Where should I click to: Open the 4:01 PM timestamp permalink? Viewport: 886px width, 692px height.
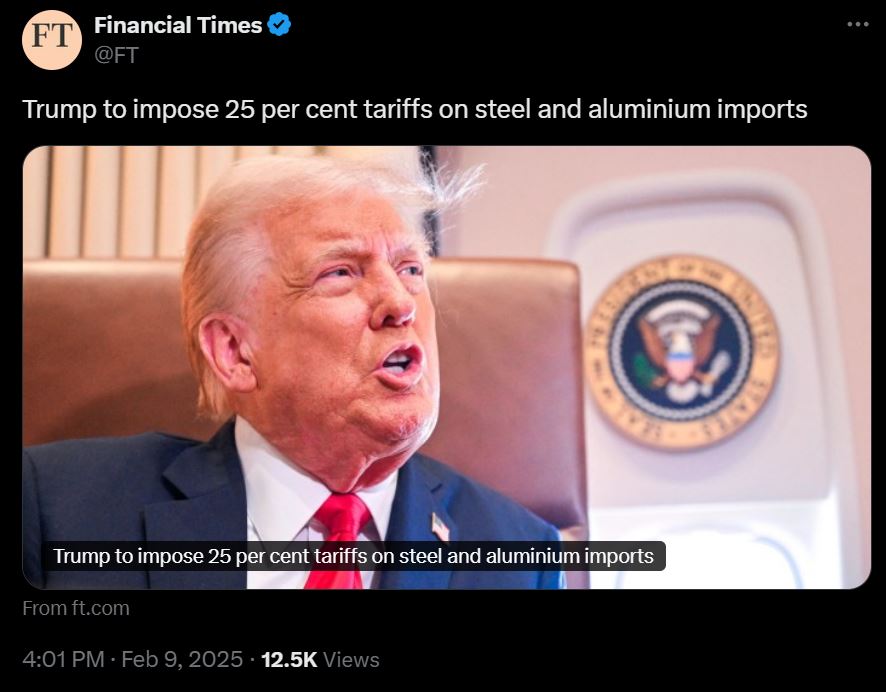point(63,660)
